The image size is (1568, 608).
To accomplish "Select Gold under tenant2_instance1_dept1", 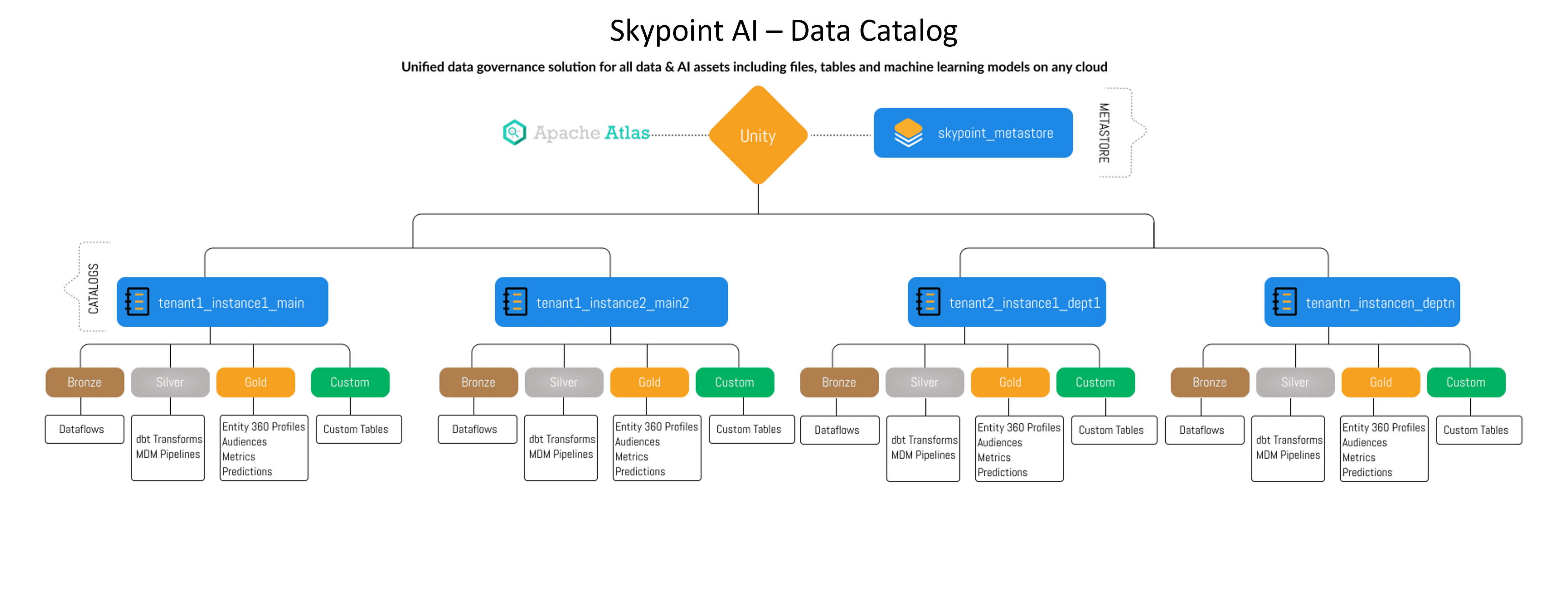I will point(1010,382).
